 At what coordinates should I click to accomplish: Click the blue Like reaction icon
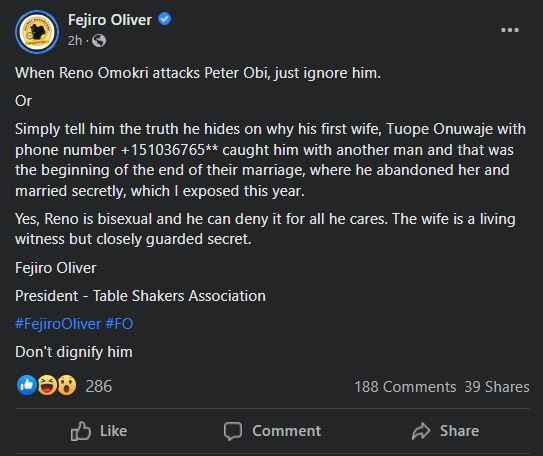click(27, 385)
